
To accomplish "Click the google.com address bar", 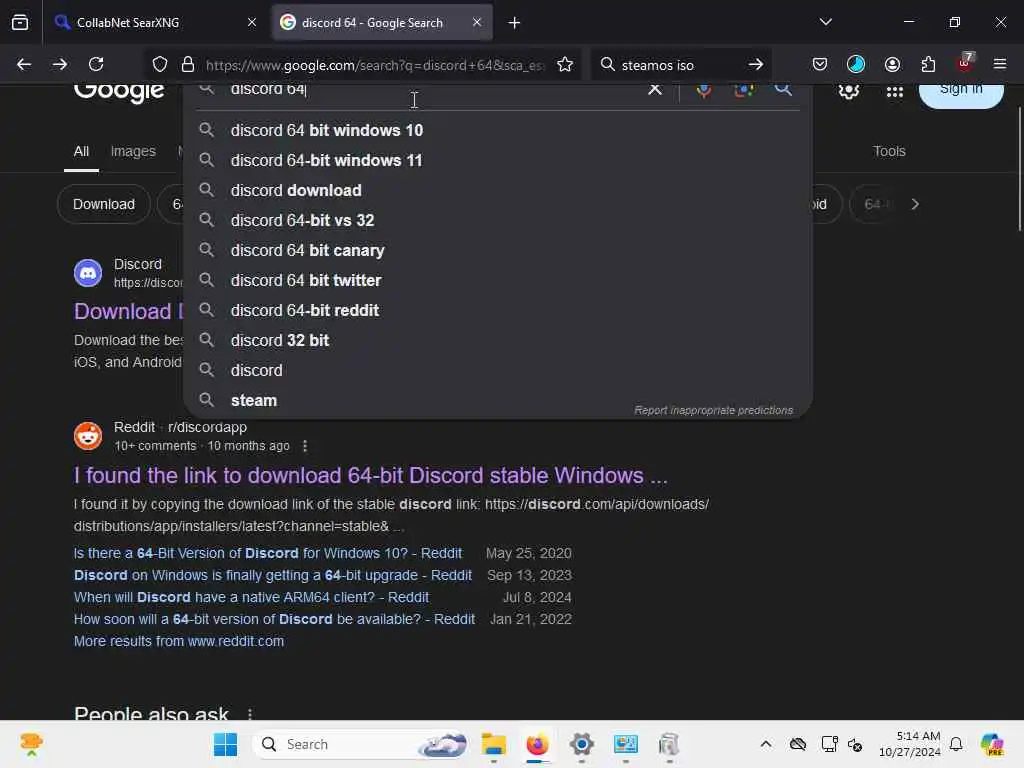I will (374, 65).
